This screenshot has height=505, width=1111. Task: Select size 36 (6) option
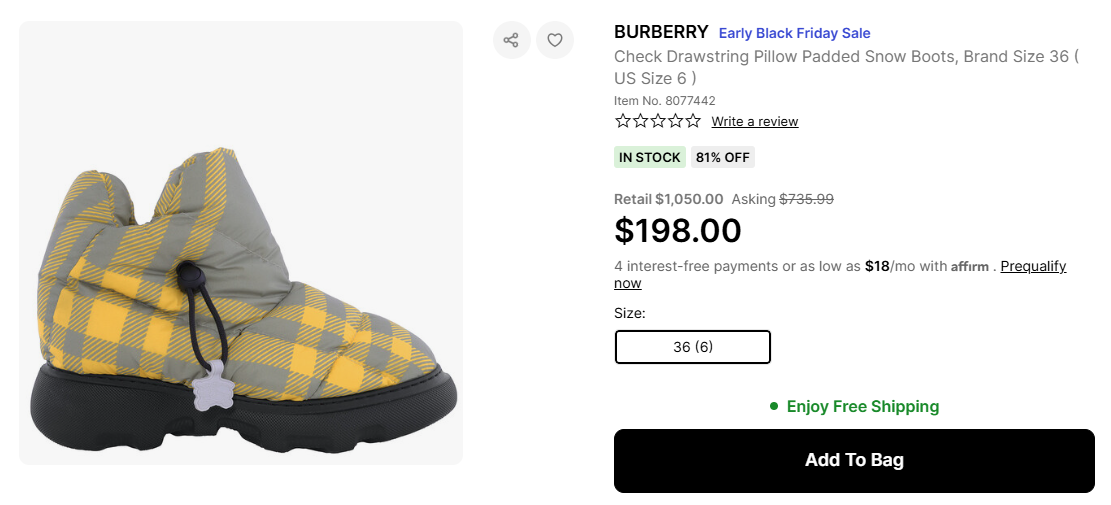[692, 347]
